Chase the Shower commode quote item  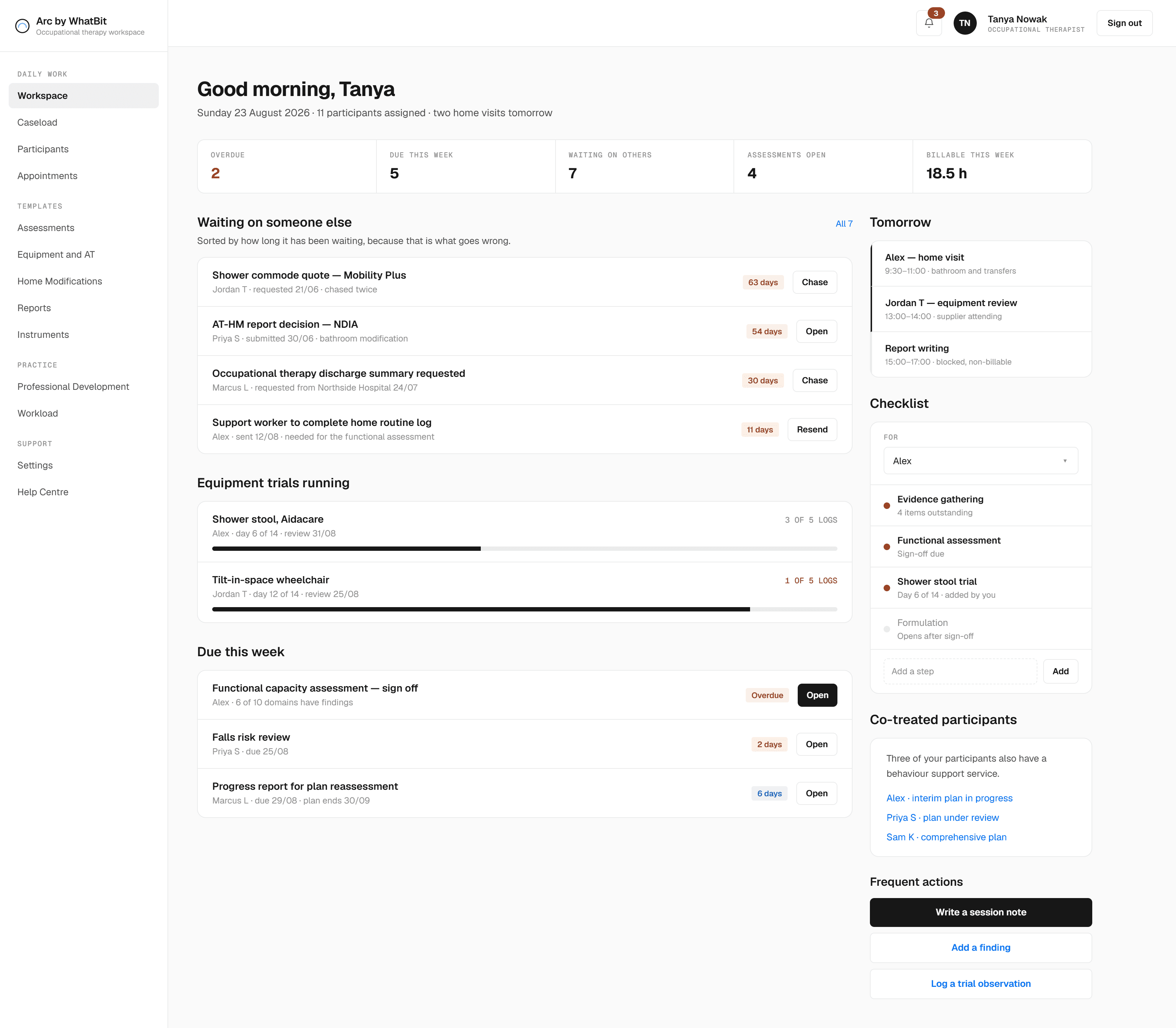[814, 282]
